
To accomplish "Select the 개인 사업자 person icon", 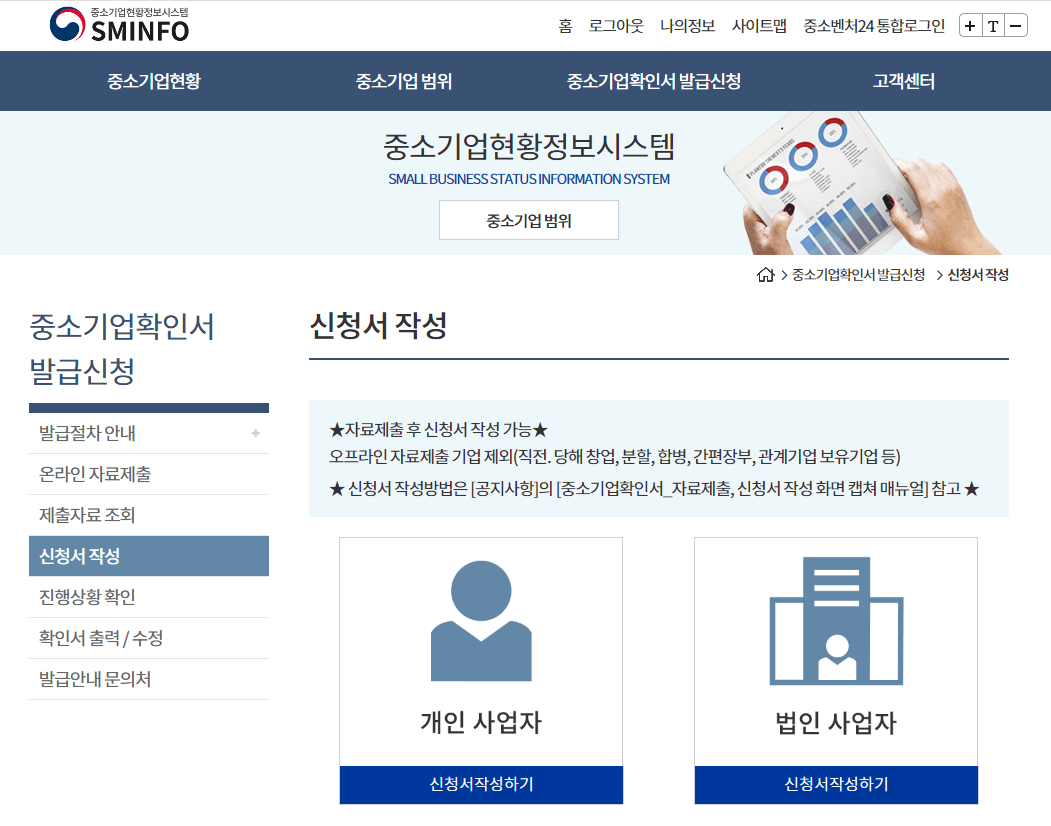I will pyautogui.click(x=481, y=625).
